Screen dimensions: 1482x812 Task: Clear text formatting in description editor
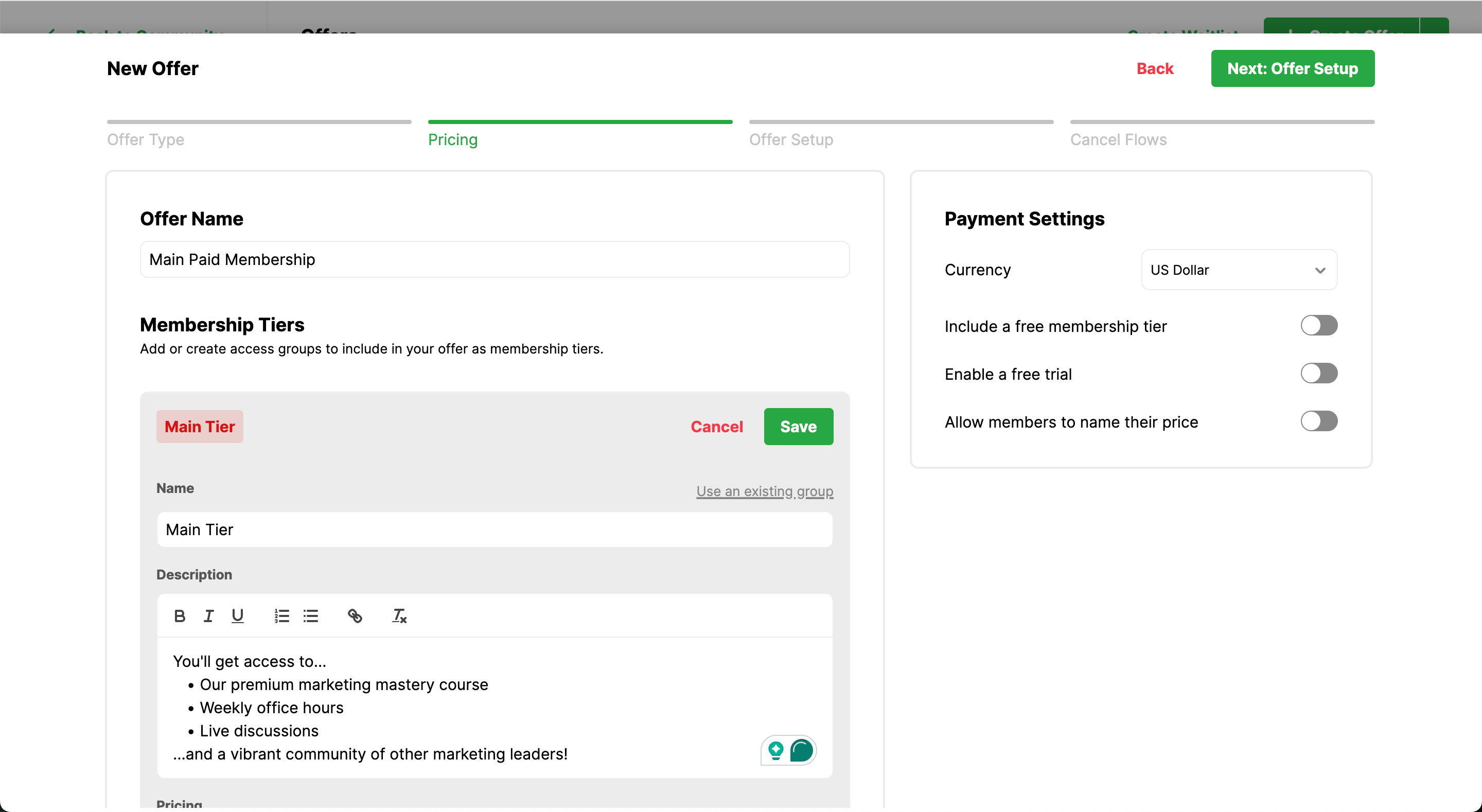[x=399, y=616]
